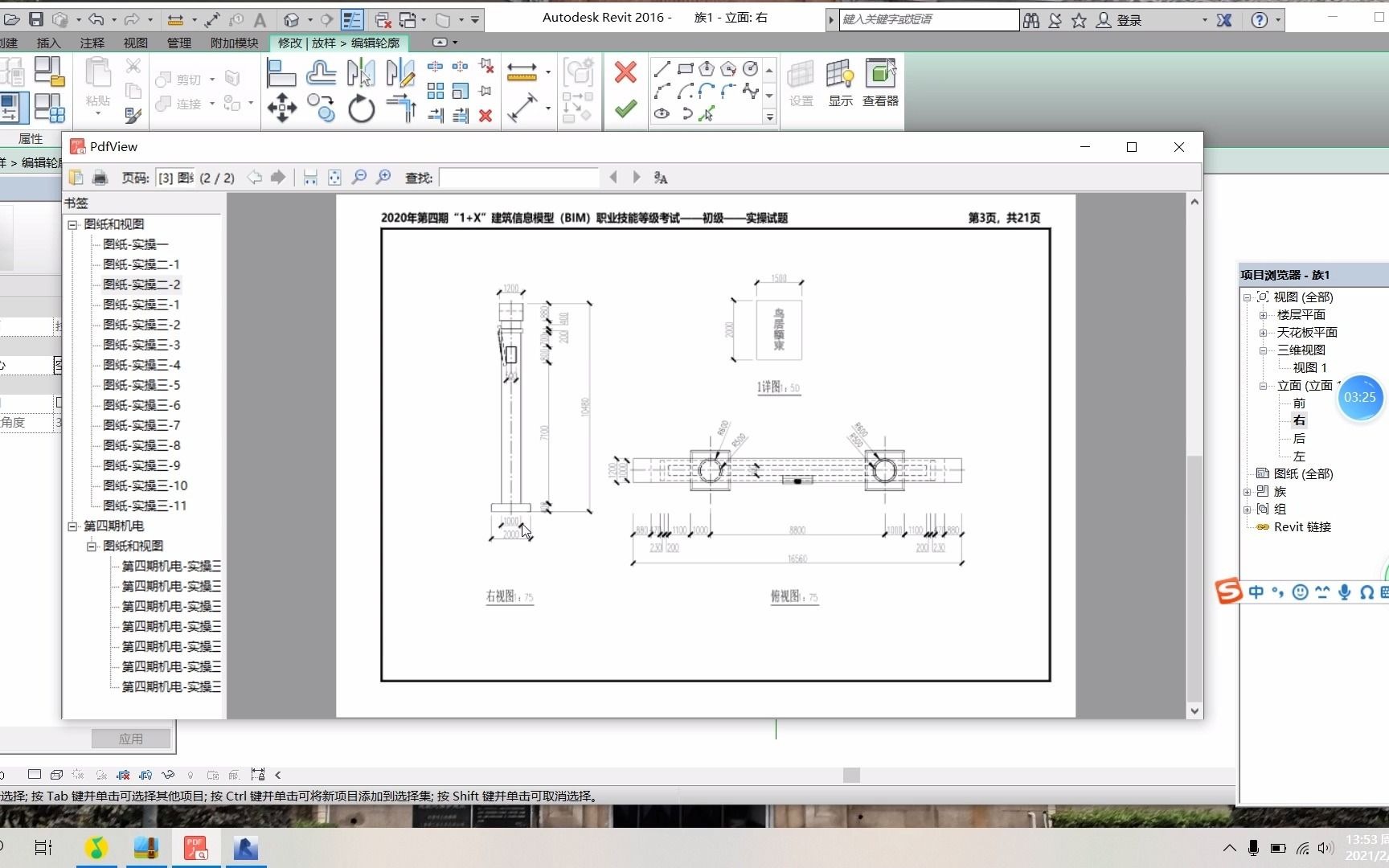Toggle Sogou input Chinese/English mode

(1258, 592)
